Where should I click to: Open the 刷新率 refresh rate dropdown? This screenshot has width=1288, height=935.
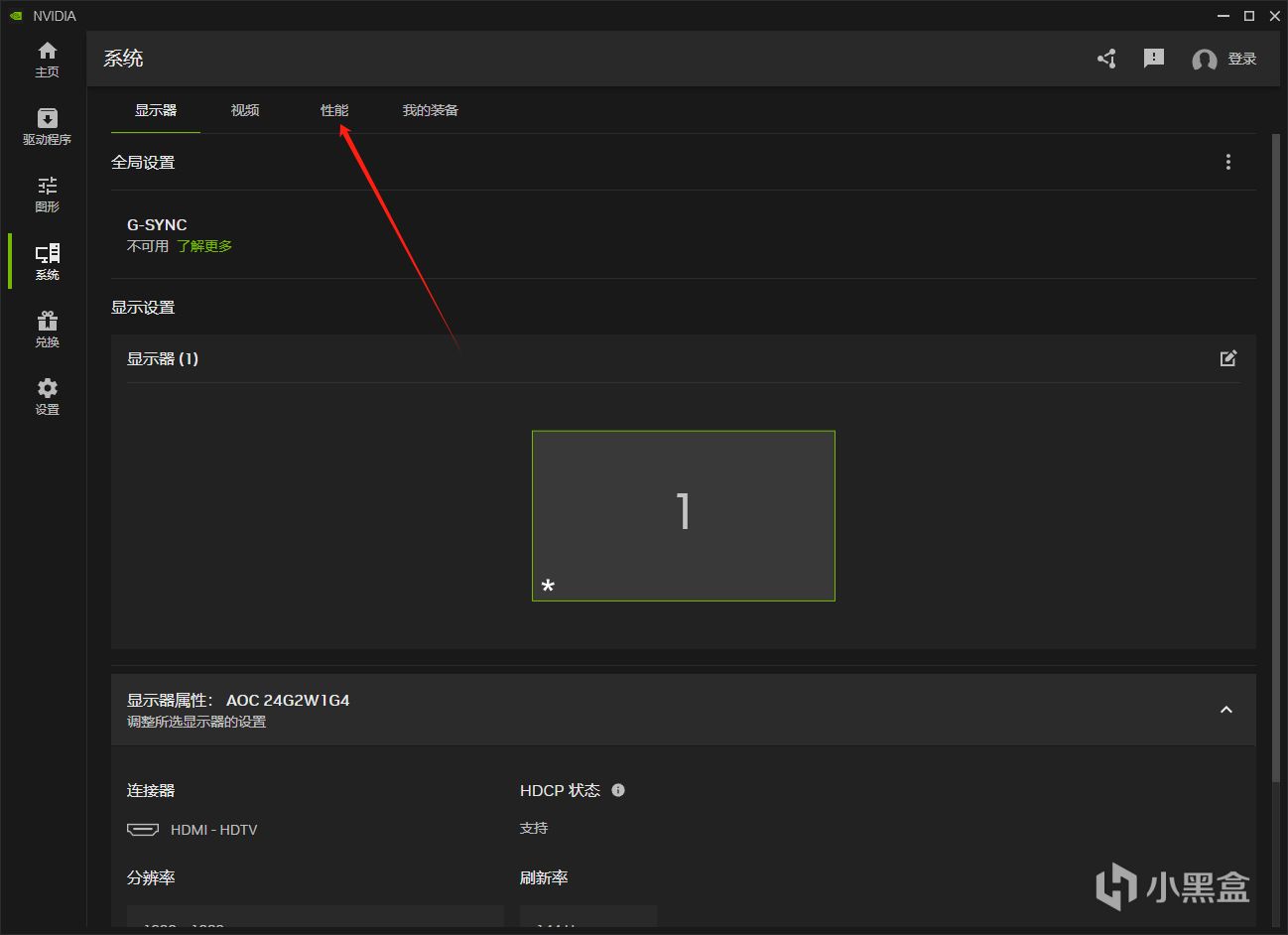[588, 918]
